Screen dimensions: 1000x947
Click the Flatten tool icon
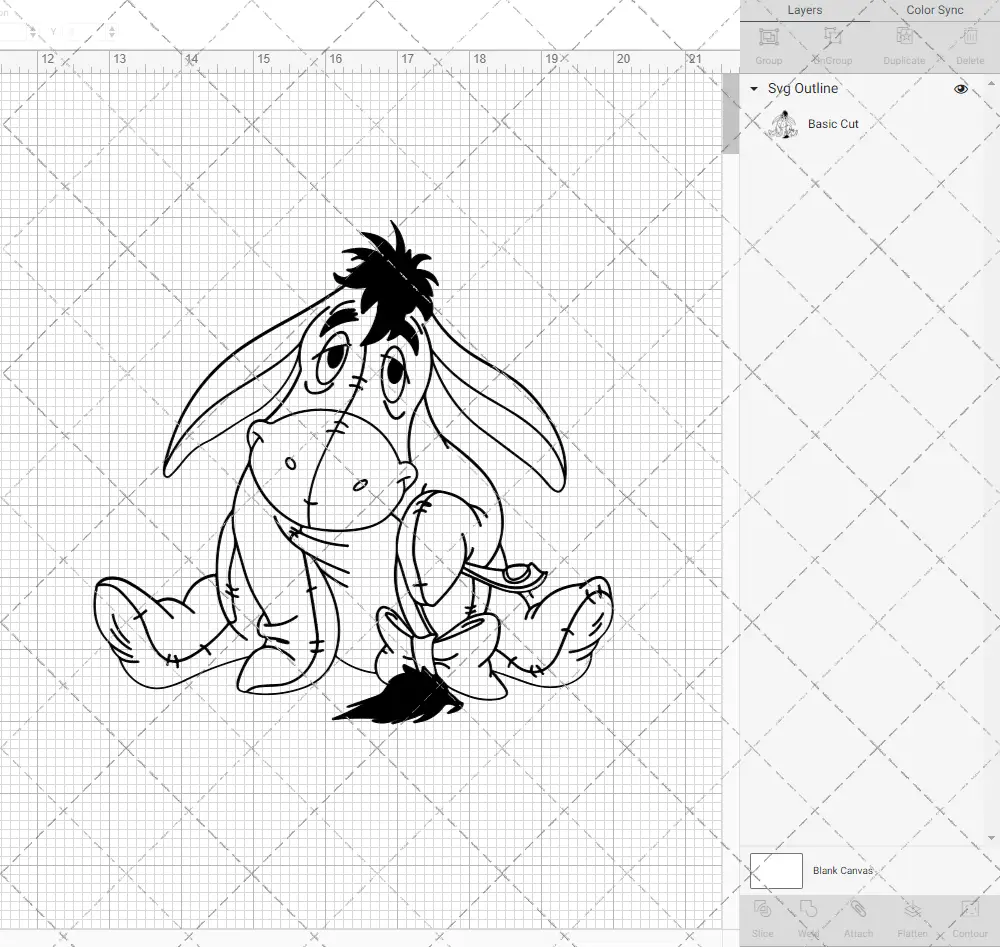click(913, 909)
